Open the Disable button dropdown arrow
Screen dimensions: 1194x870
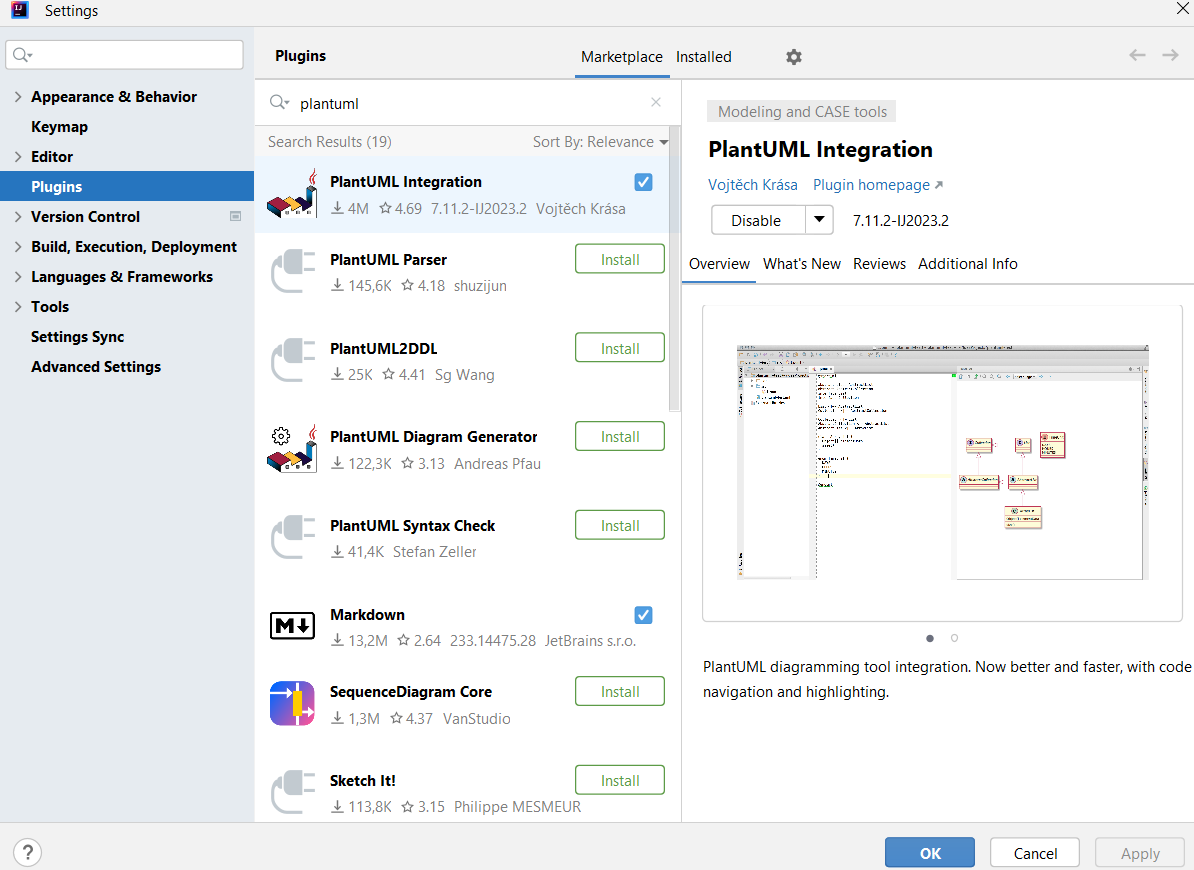pos(820,220)
